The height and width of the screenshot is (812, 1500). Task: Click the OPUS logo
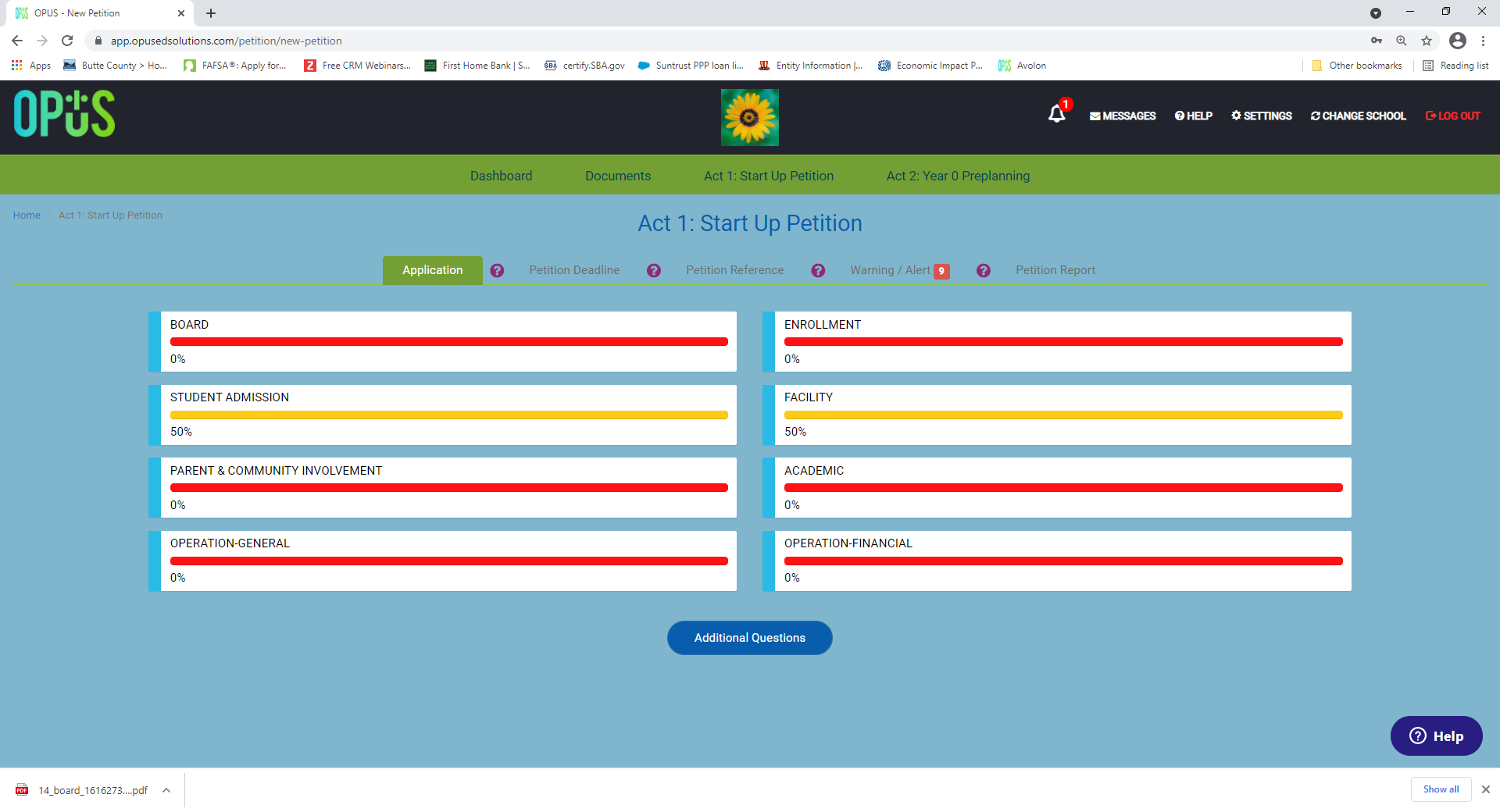64,114
